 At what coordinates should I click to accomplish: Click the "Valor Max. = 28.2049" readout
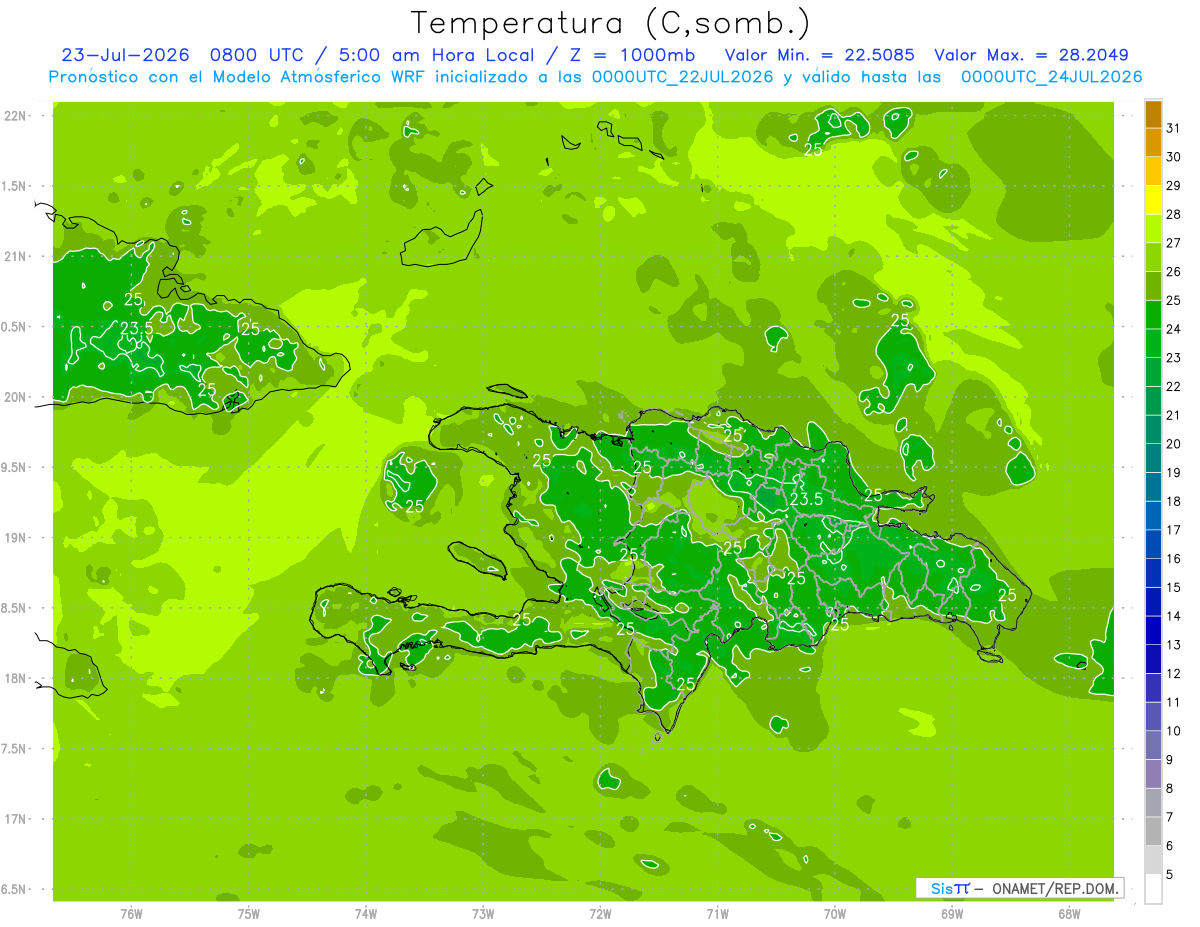point(1031,55)
